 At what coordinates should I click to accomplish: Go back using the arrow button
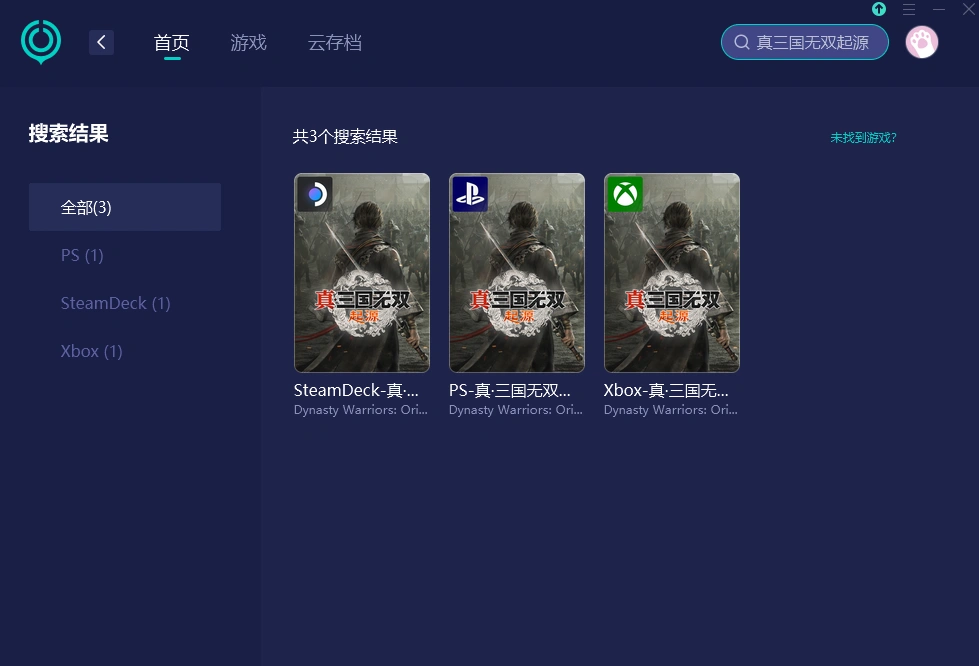click(101, 42)
